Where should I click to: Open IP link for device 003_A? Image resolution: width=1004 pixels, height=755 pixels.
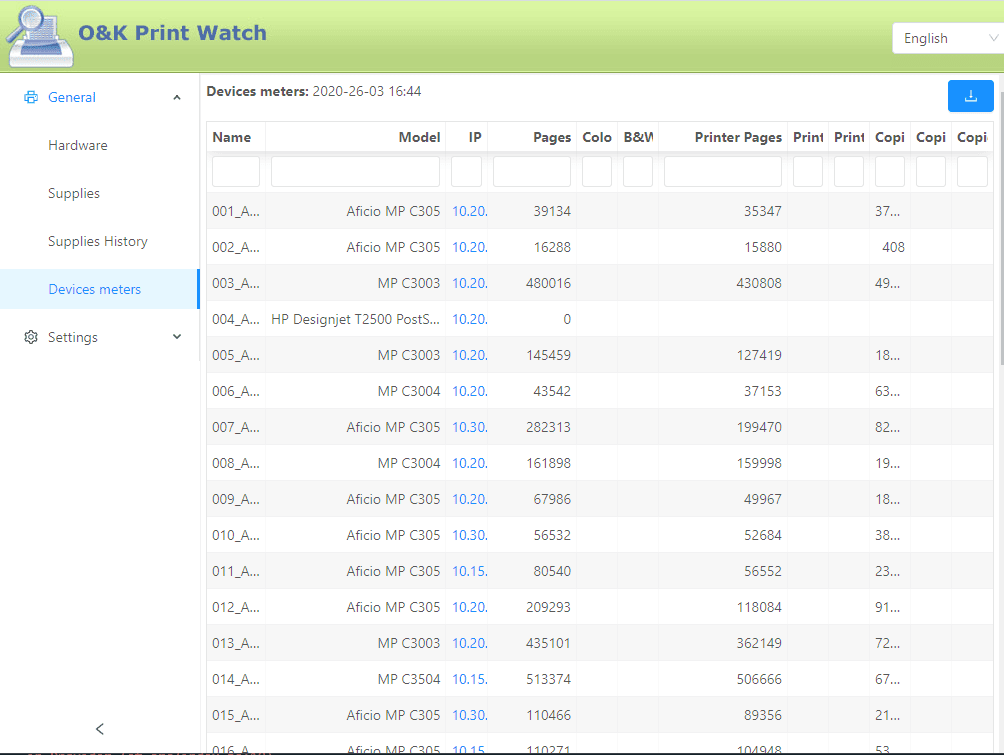coord(469,283)
